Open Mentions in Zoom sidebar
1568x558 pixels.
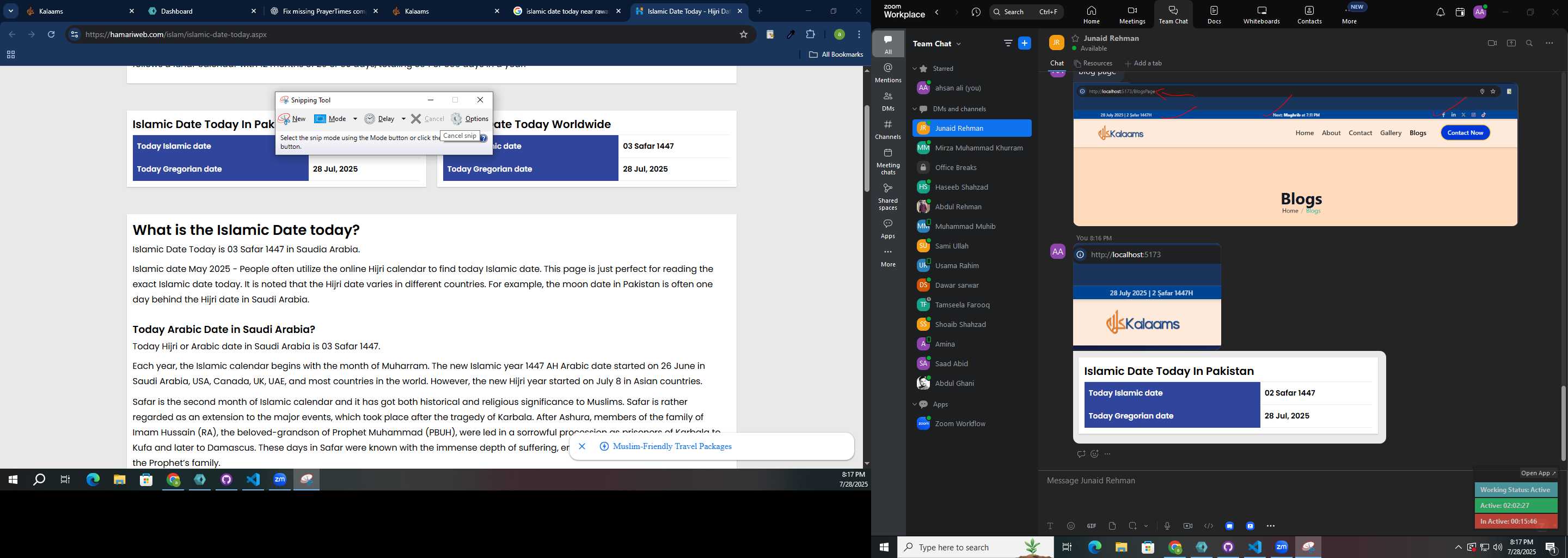pyautogui.click(x=888, y=73)
